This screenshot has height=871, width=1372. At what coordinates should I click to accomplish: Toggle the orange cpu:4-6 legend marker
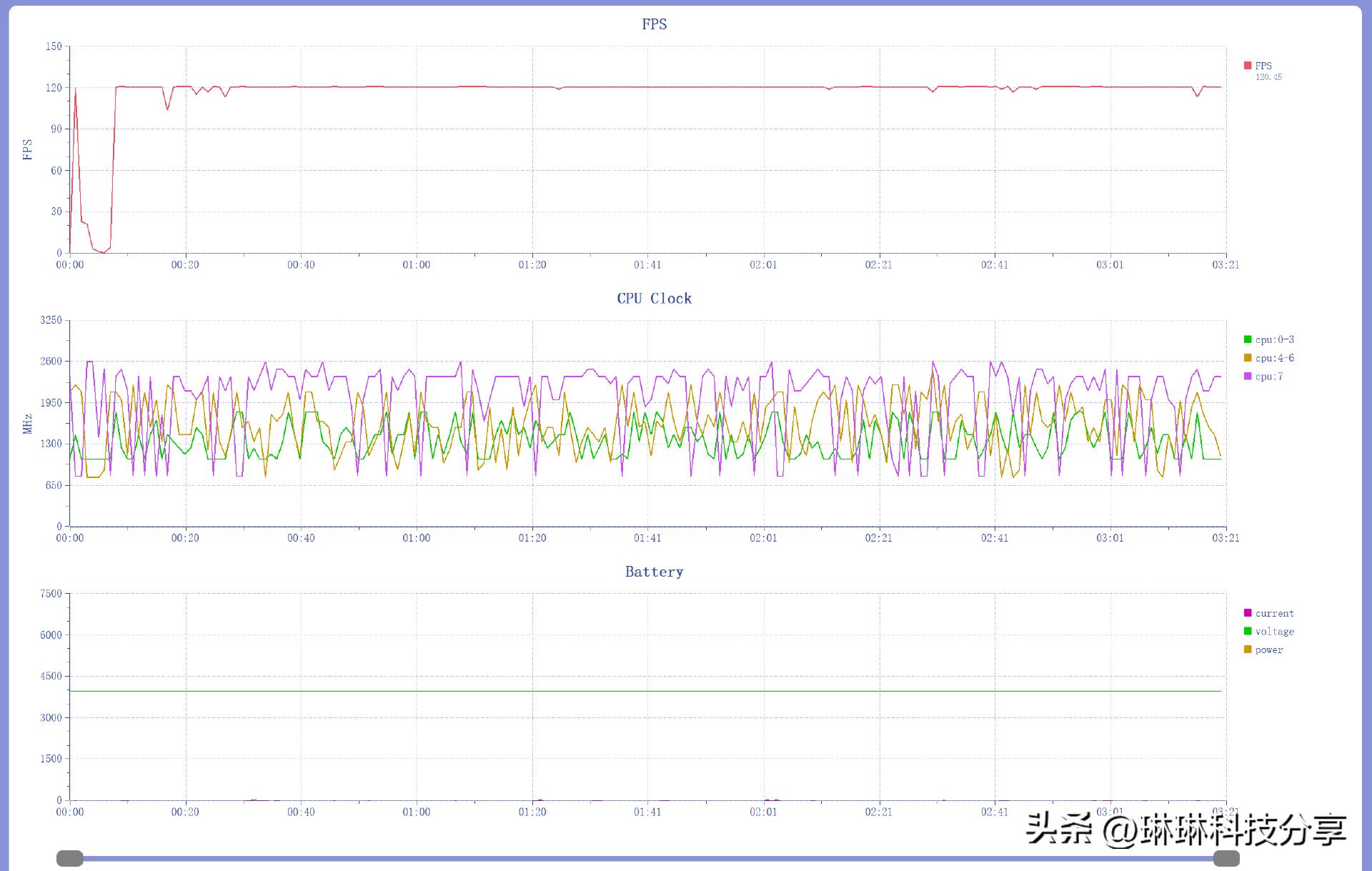(x=1248, y=358)
